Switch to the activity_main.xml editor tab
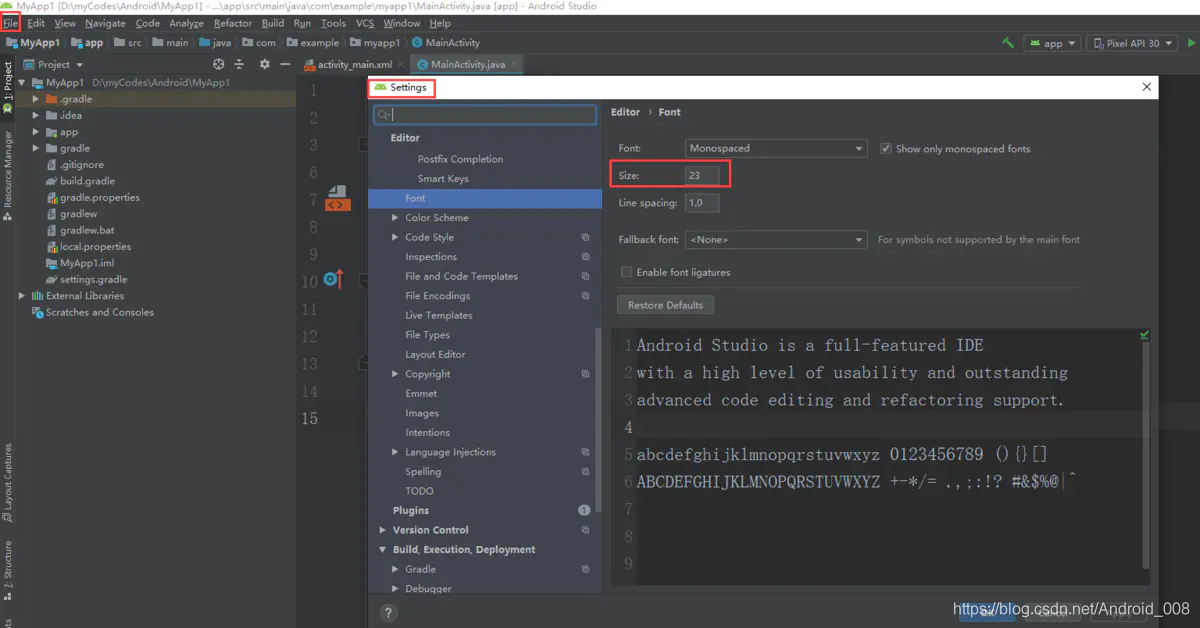Image resolution: width=1200 pixels, height=628 pixels. pyautogui.click(x=355, y=65)
